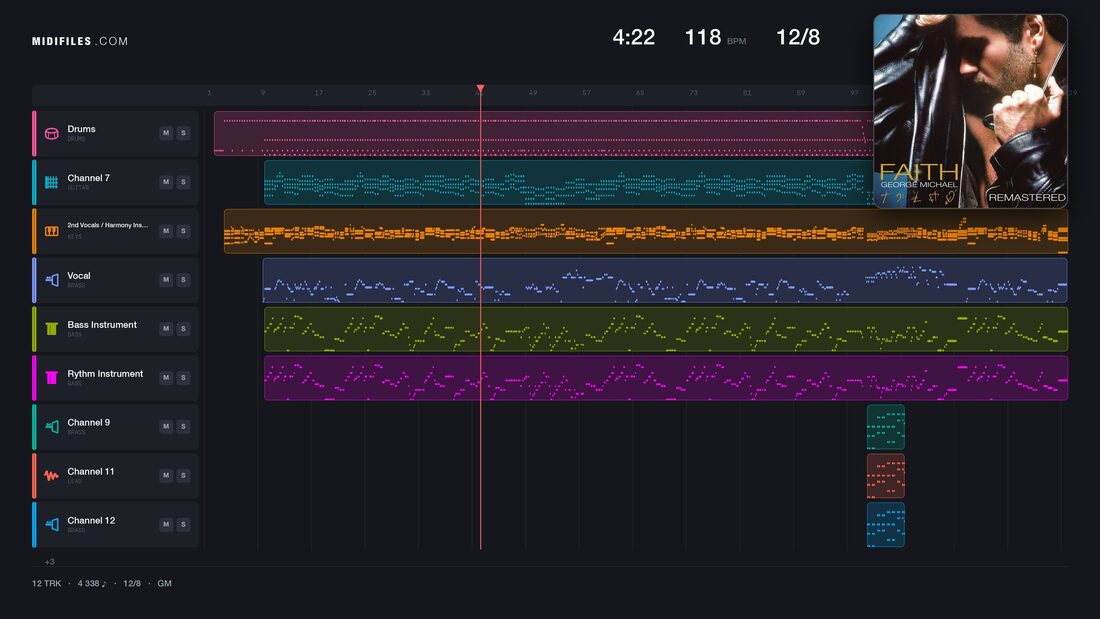Click the Drums track drum icon
The height and width of the screenshot is (619, 1100).
51,133
